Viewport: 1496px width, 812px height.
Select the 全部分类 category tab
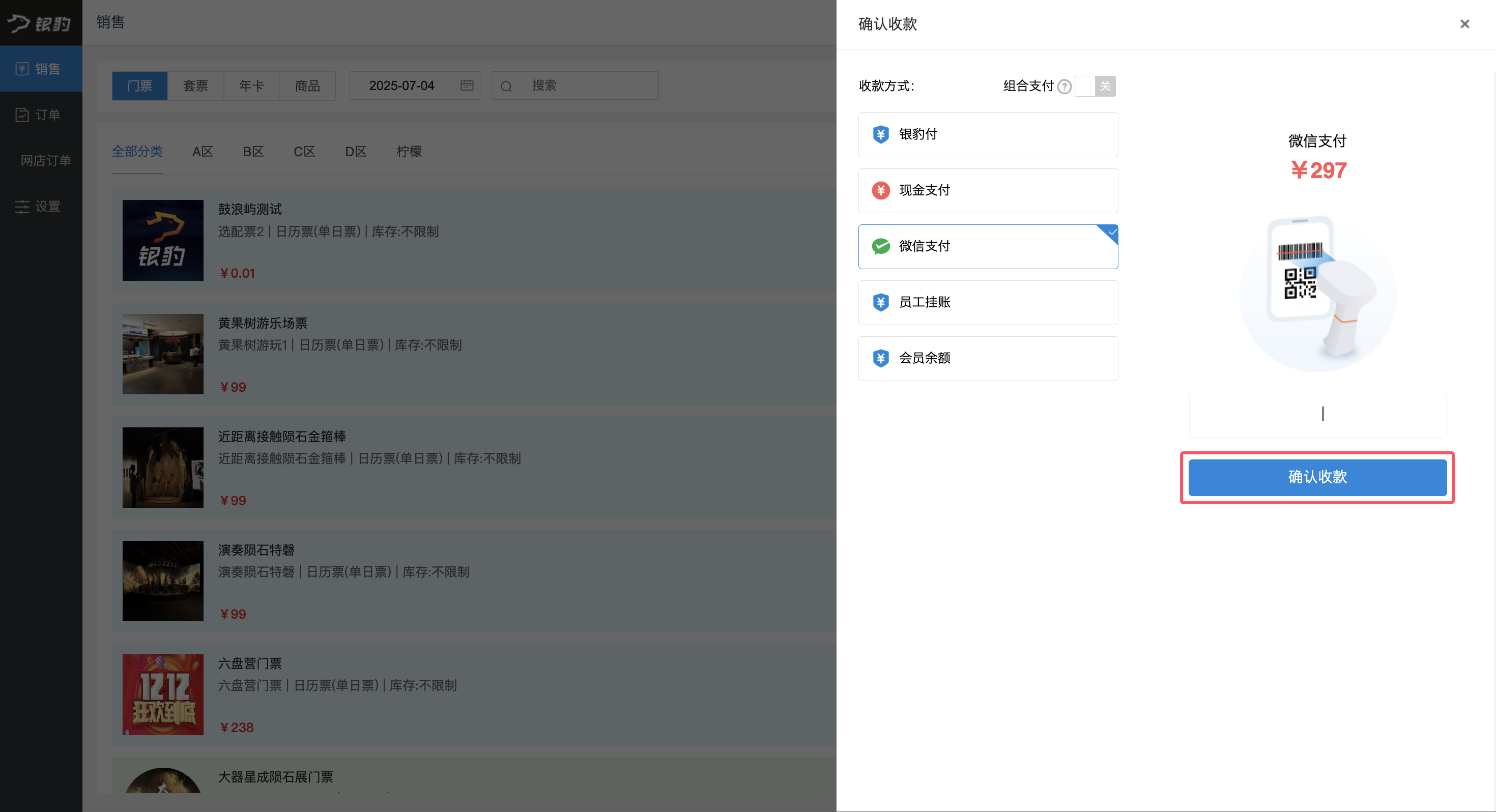(x=137, y=152)
